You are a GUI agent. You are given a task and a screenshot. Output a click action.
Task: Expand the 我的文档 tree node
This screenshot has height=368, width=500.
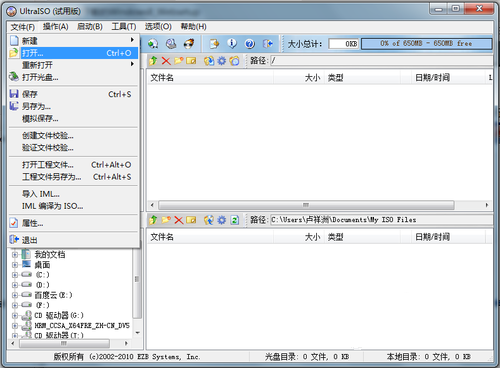pyautogui.click(x=15, y=255)
